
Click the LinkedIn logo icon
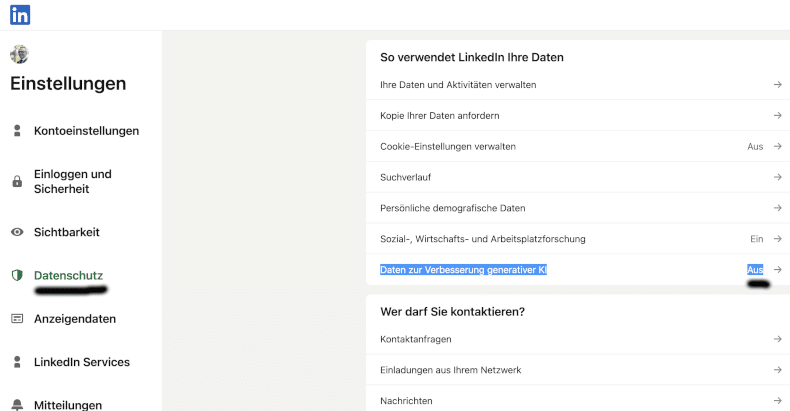point(20,15)
